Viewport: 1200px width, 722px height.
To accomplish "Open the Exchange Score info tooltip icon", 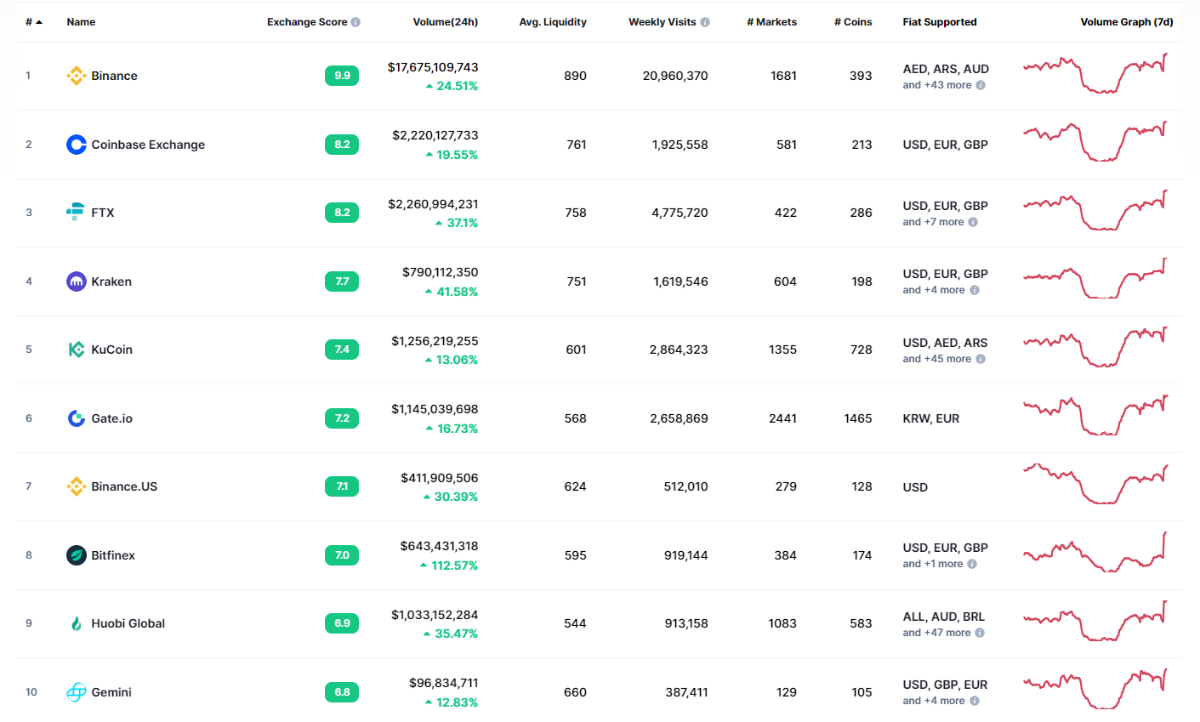I will click(356, 22).
